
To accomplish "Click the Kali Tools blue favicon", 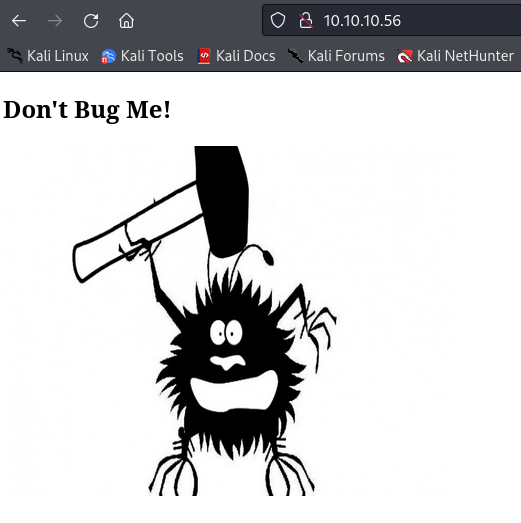I will 108,56.
